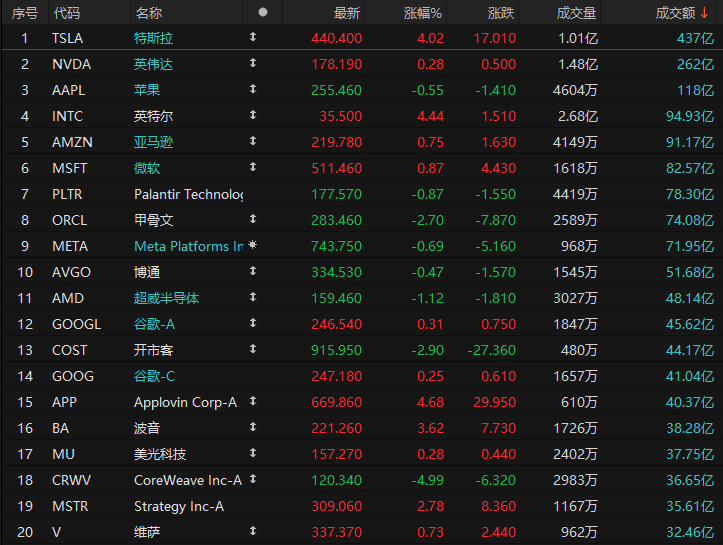
Task: Open the 超威半导体 stock name link
Action: 166,298
